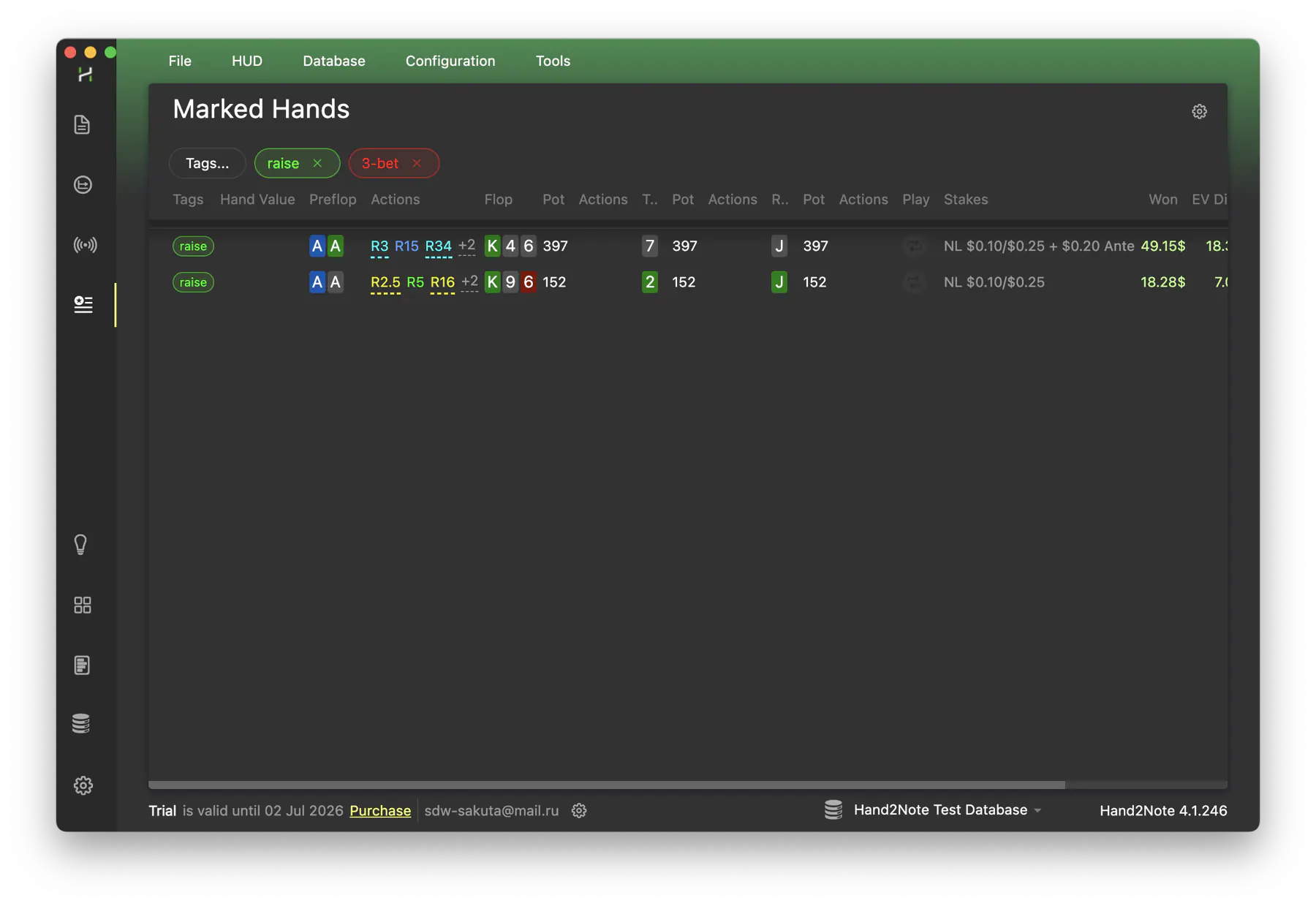Screen dimensions: 1316x906
Task: Click the Preflop column header
Action: 333,200
